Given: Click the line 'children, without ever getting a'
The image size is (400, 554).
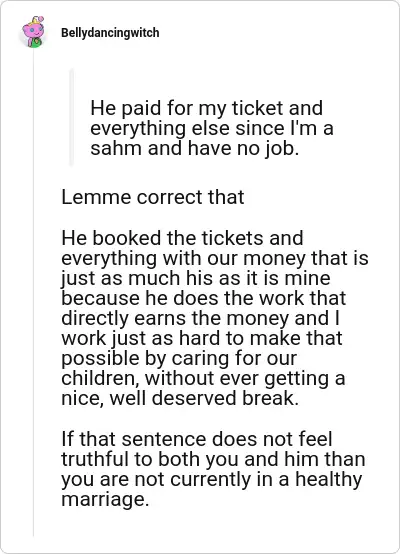Looking at the screenshot, I should (203, 378).
